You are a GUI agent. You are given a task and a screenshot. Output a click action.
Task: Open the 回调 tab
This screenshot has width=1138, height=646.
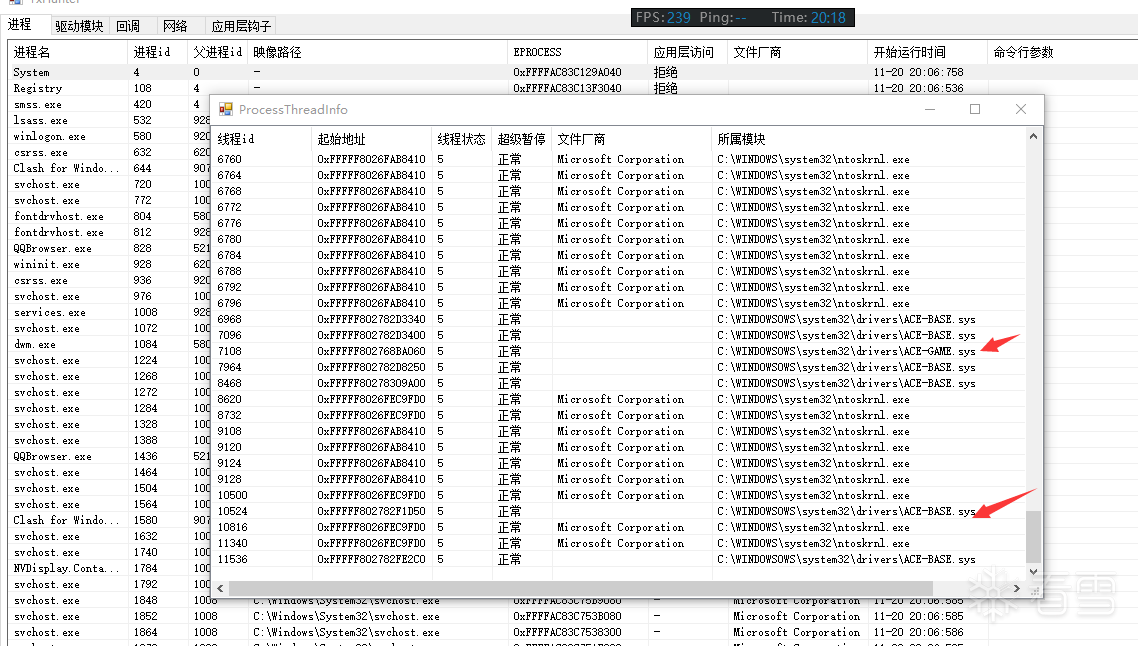click(x=128, y=26)
